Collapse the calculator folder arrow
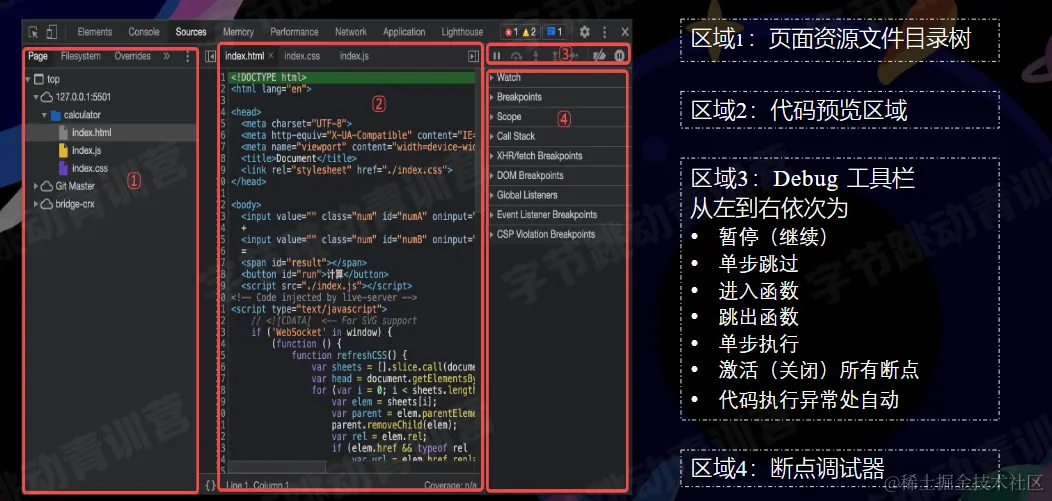Screen dimensions: 1052x501 tap(45, 115)
